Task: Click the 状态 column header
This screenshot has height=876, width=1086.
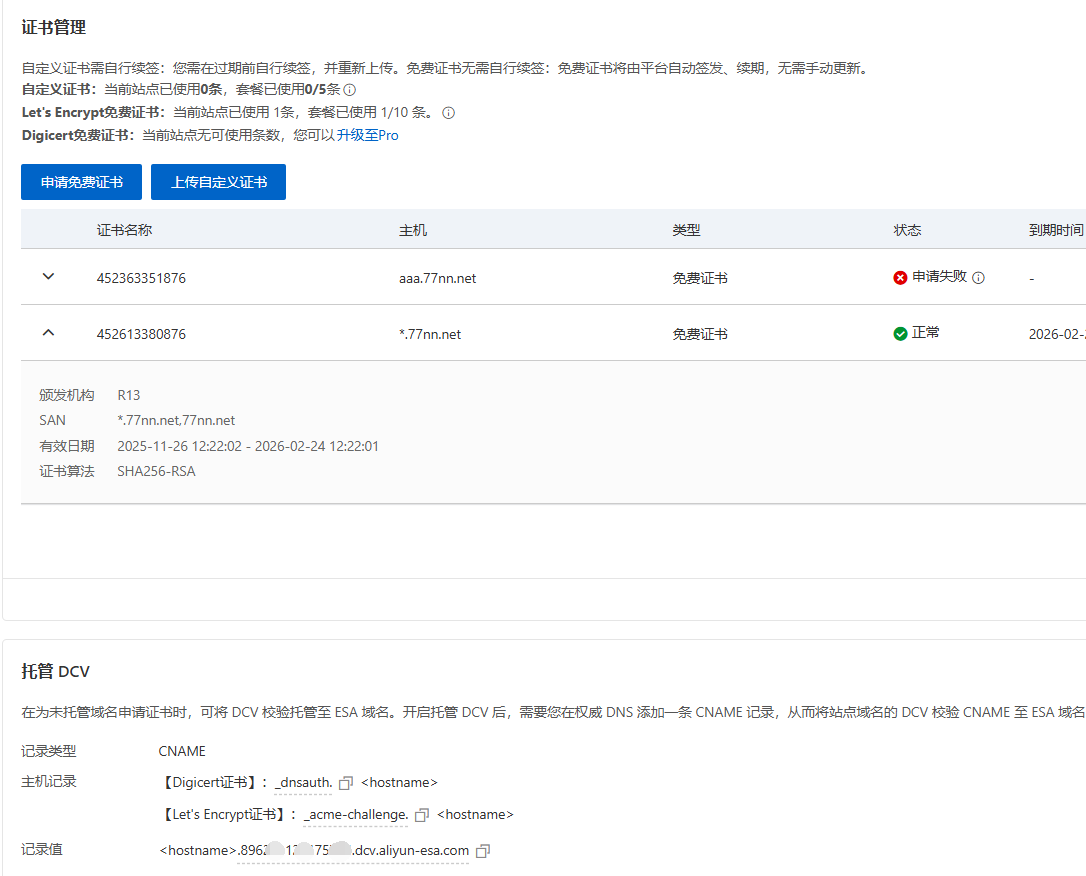Action: point(908,229)
